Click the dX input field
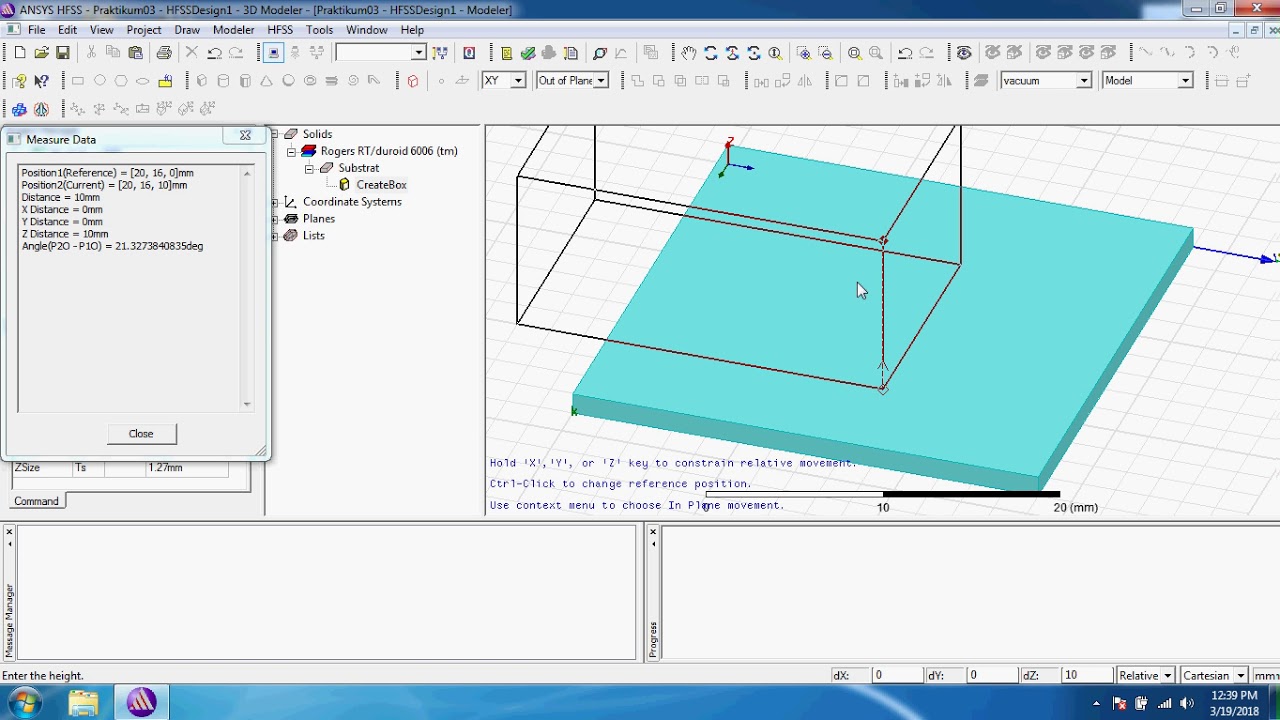Screen dimensions: 1280x720 [896, 676]
